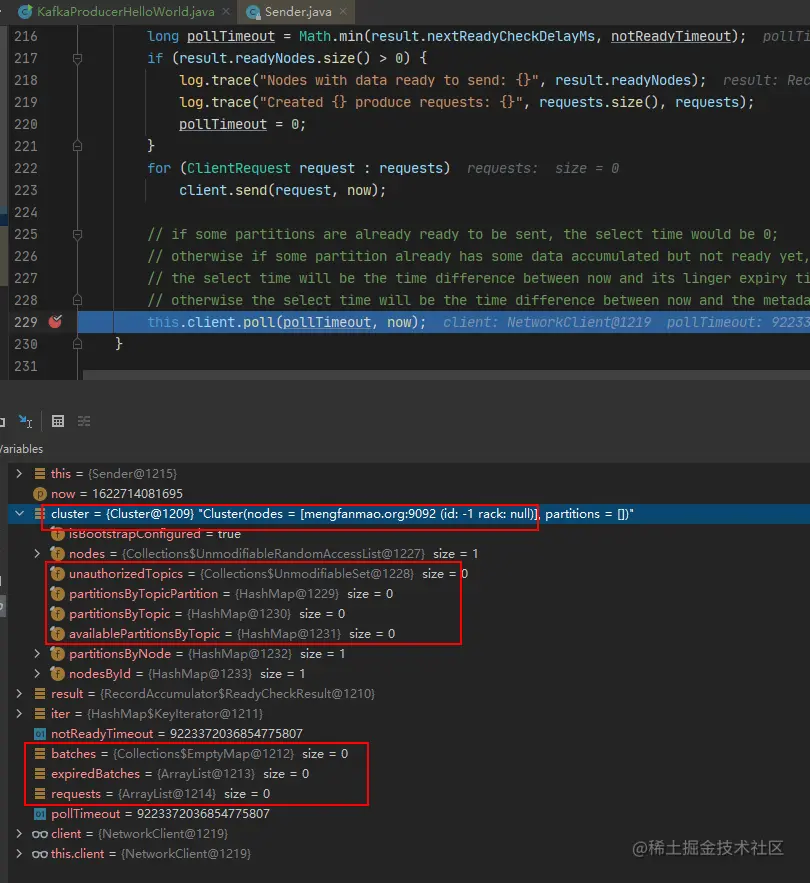Click the object icon beside iter
The height and width of the screenshot is (883, 810).
coord(39,713)
